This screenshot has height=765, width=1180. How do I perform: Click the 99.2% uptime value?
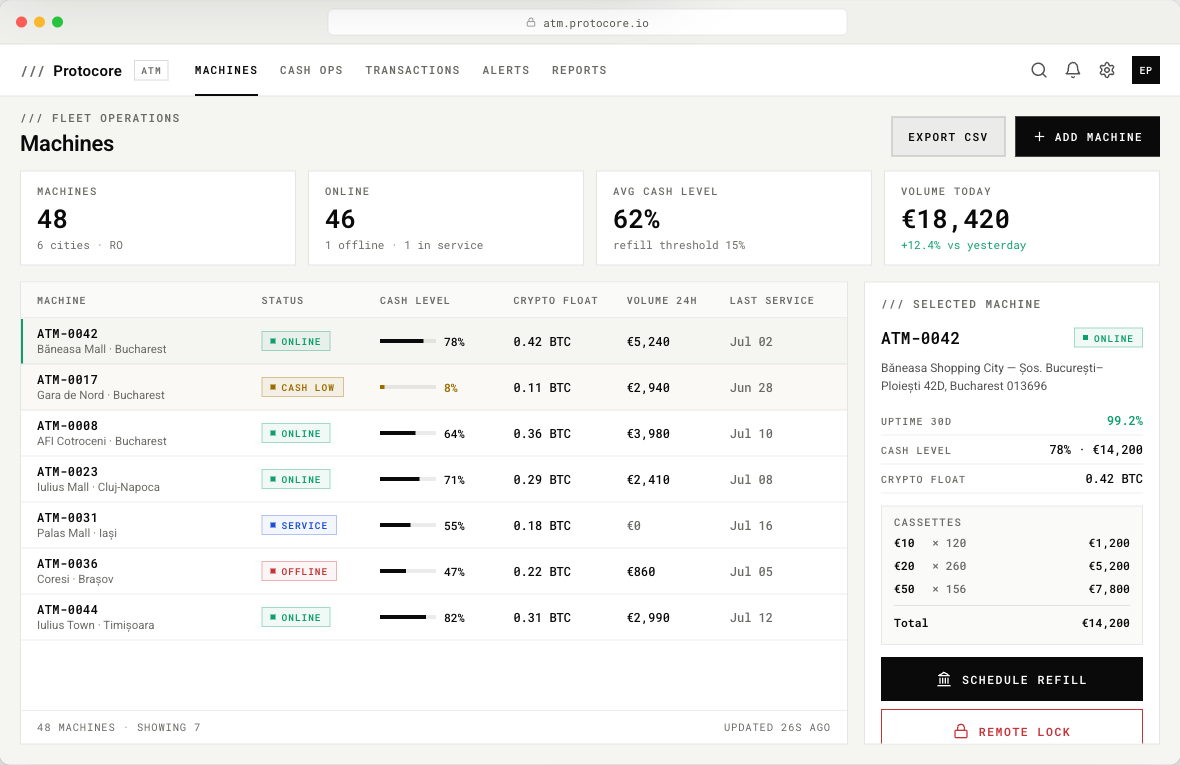click(x=1124, y=420)
